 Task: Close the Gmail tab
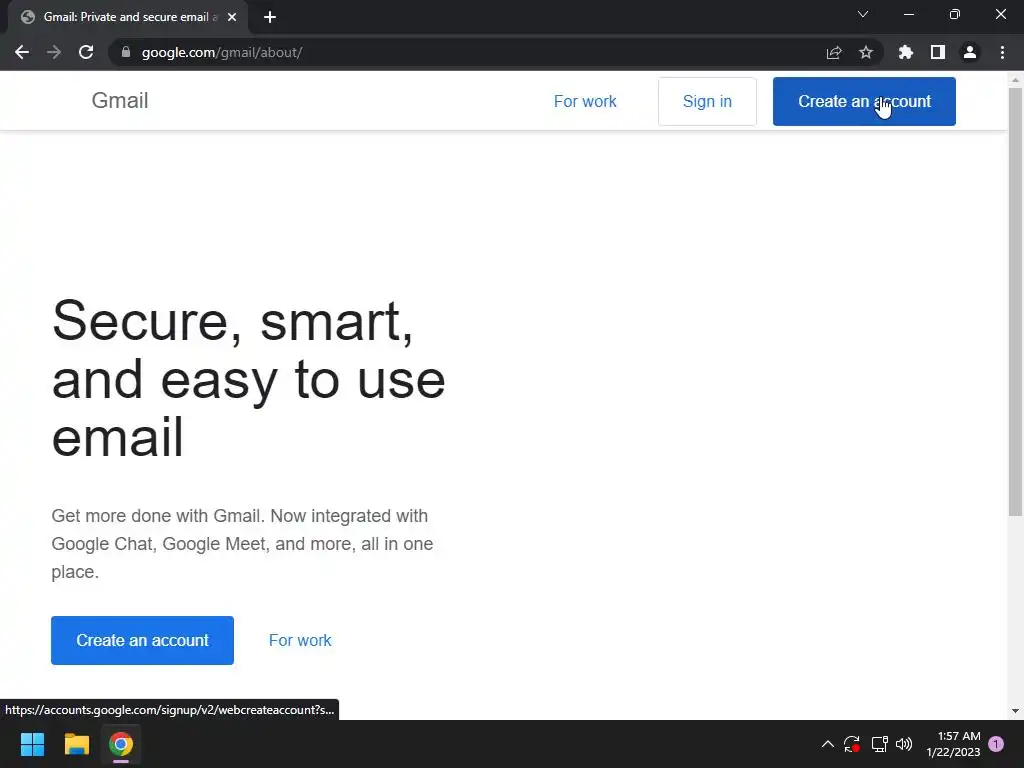(x=232, y=17)
